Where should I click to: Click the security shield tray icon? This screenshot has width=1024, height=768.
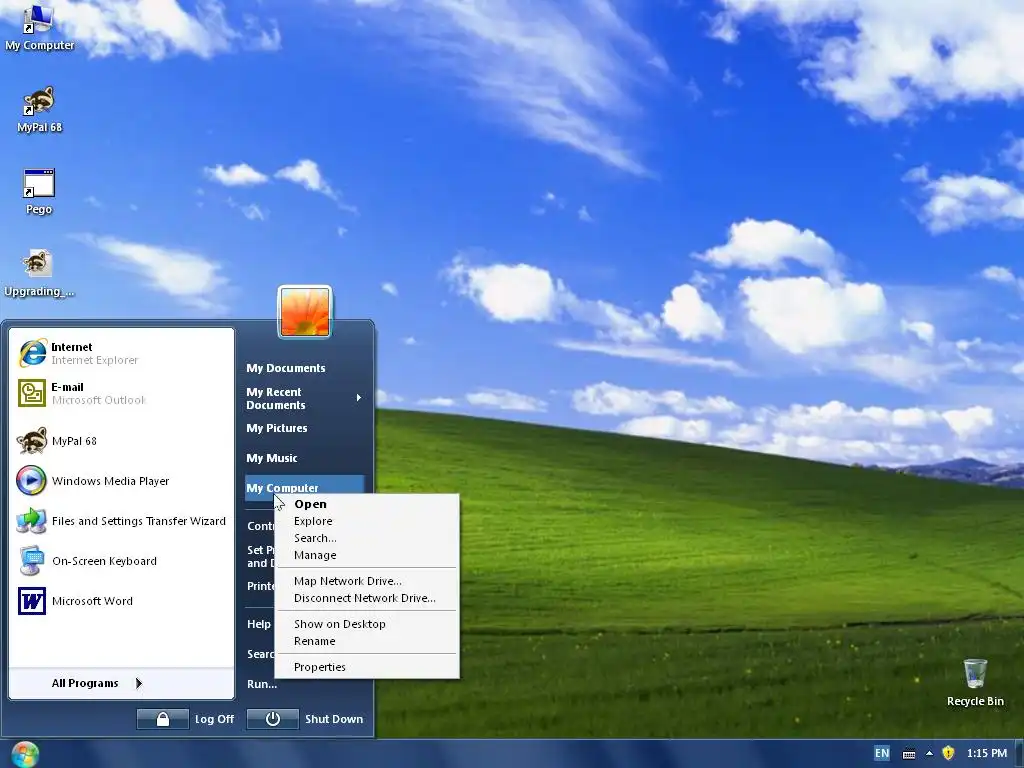tap(948, 753)
